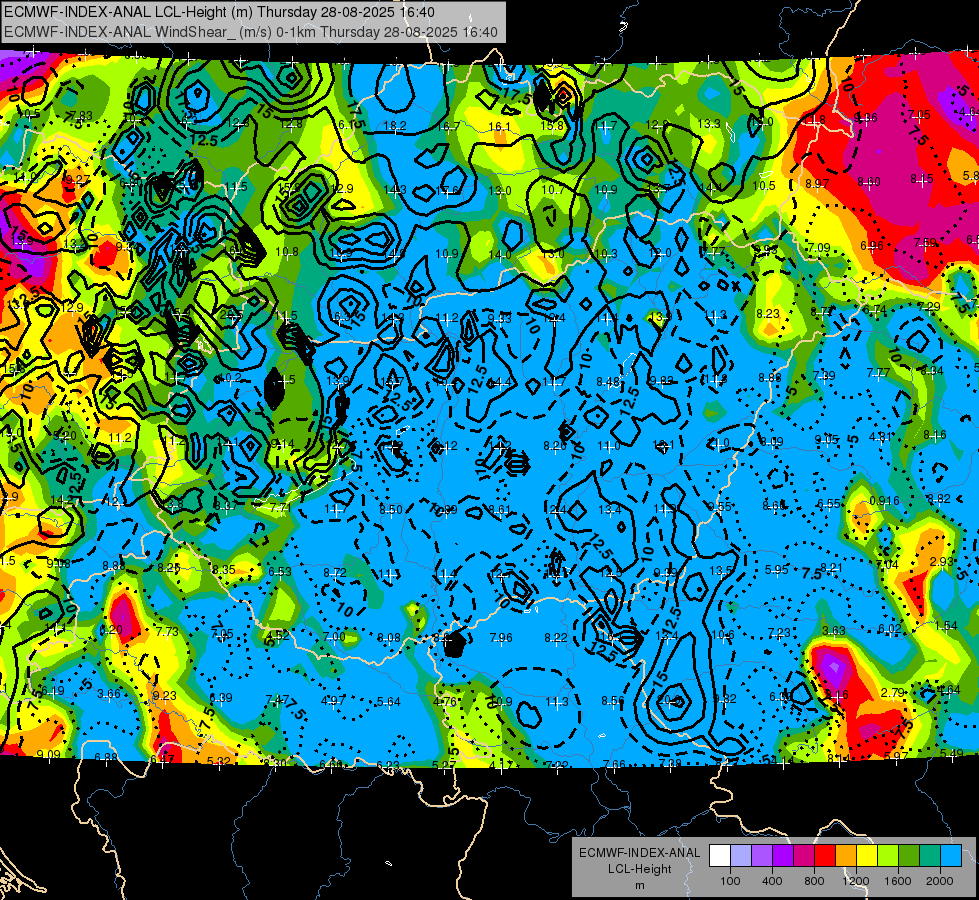Click the unit label 'm' in legend

click(x=639, y=885)
